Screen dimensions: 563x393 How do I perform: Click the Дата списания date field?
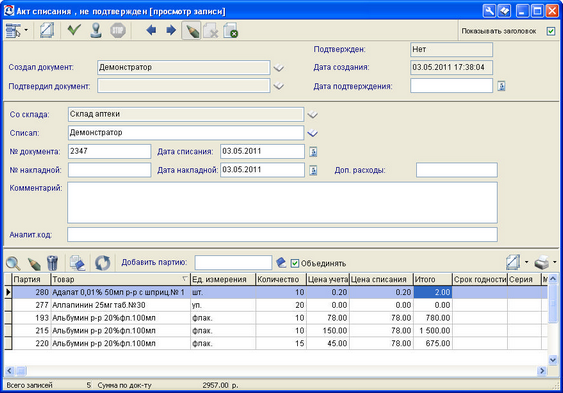click(262, 151)
